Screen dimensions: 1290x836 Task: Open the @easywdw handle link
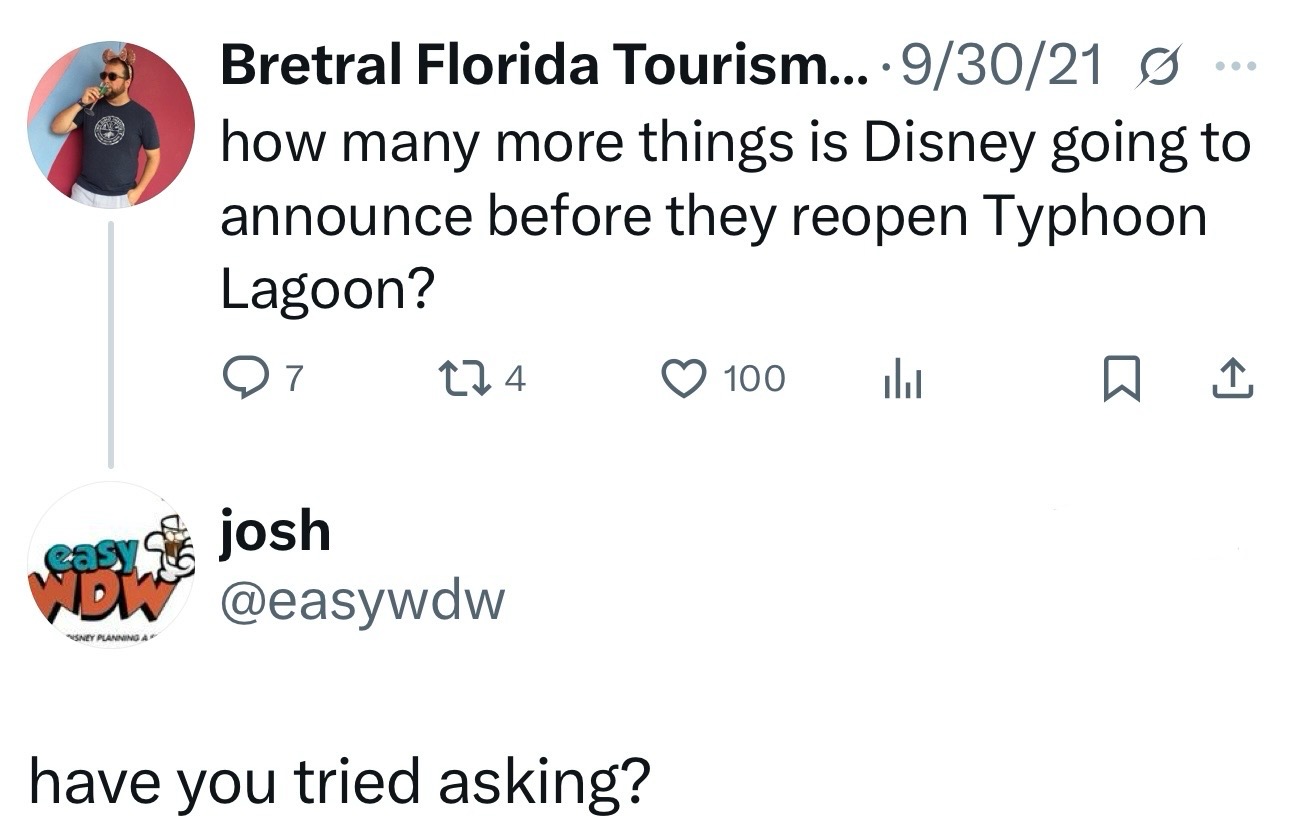point(362,601)
